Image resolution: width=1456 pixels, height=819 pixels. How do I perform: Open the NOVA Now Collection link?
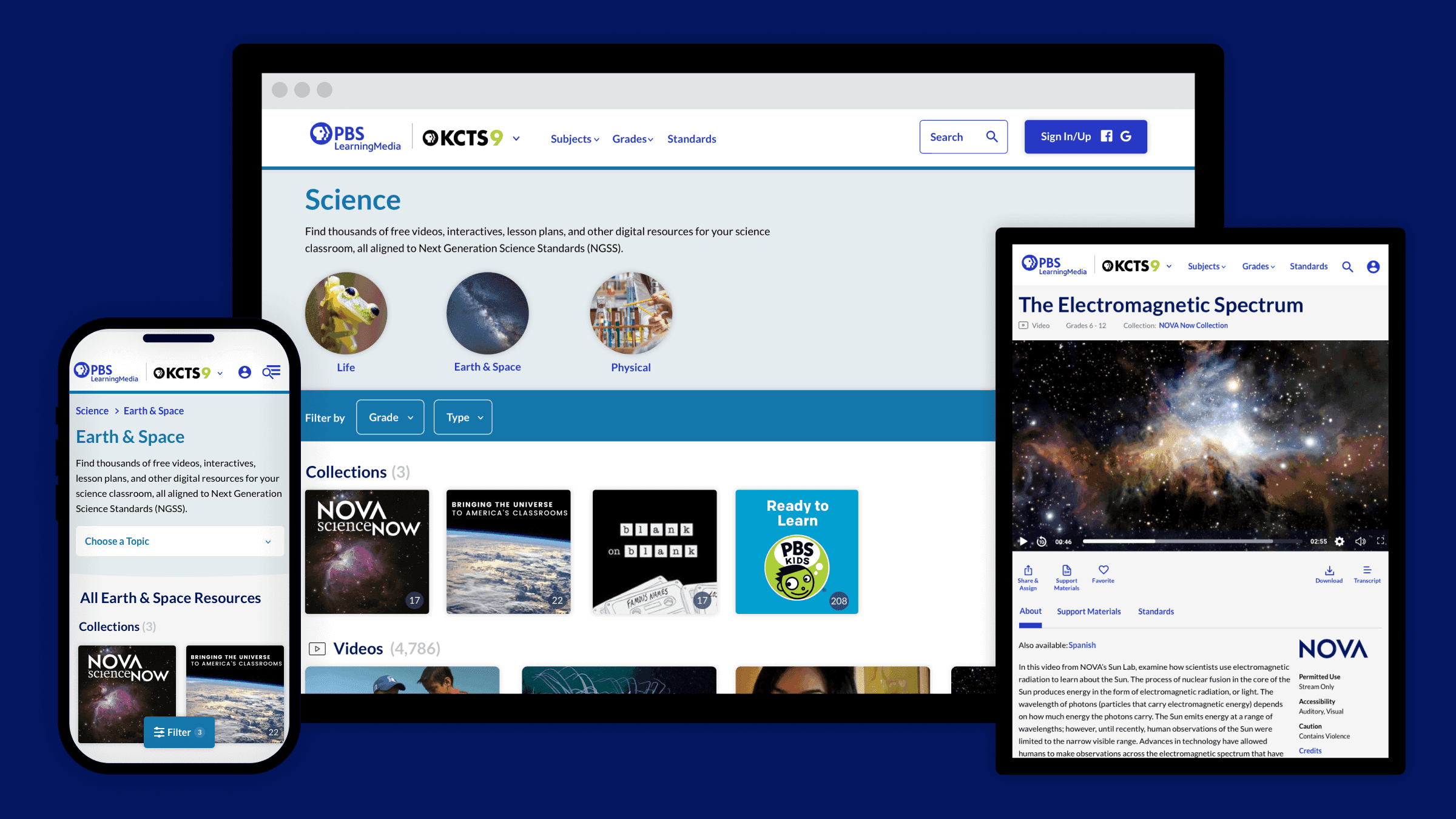click(x=1193, y=326)
